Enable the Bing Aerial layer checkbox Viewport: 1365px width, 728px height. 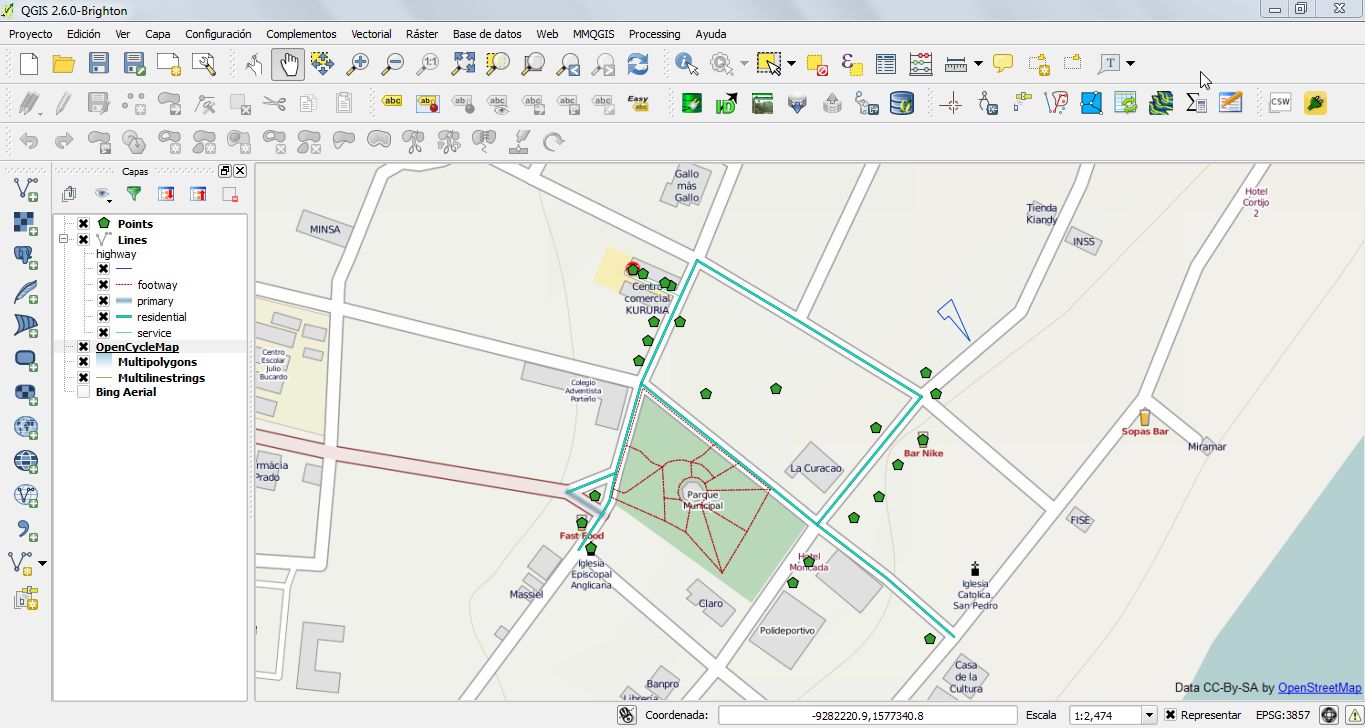(x=83, y=392)
